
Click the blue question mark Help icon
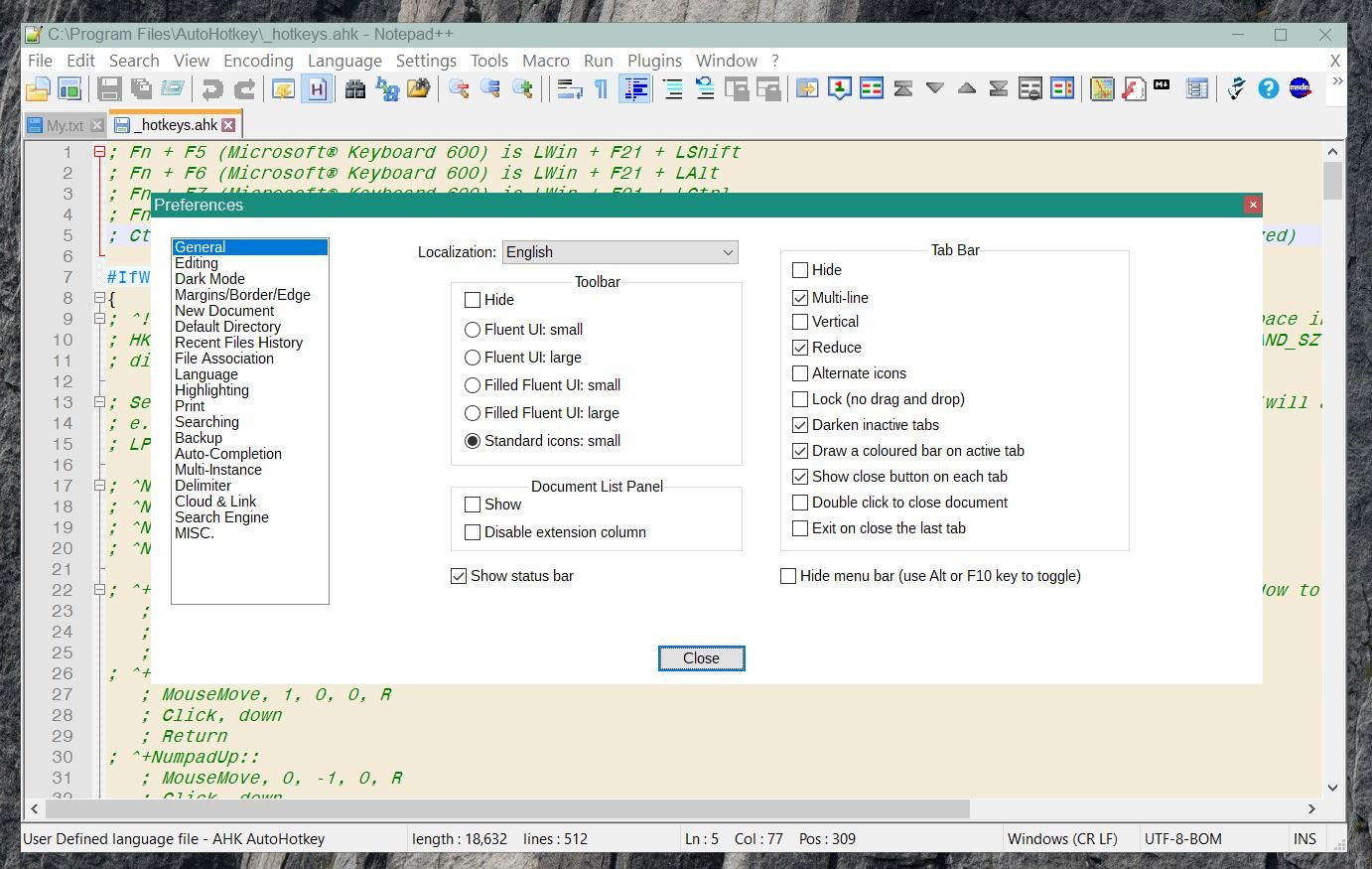(1268, 89)
